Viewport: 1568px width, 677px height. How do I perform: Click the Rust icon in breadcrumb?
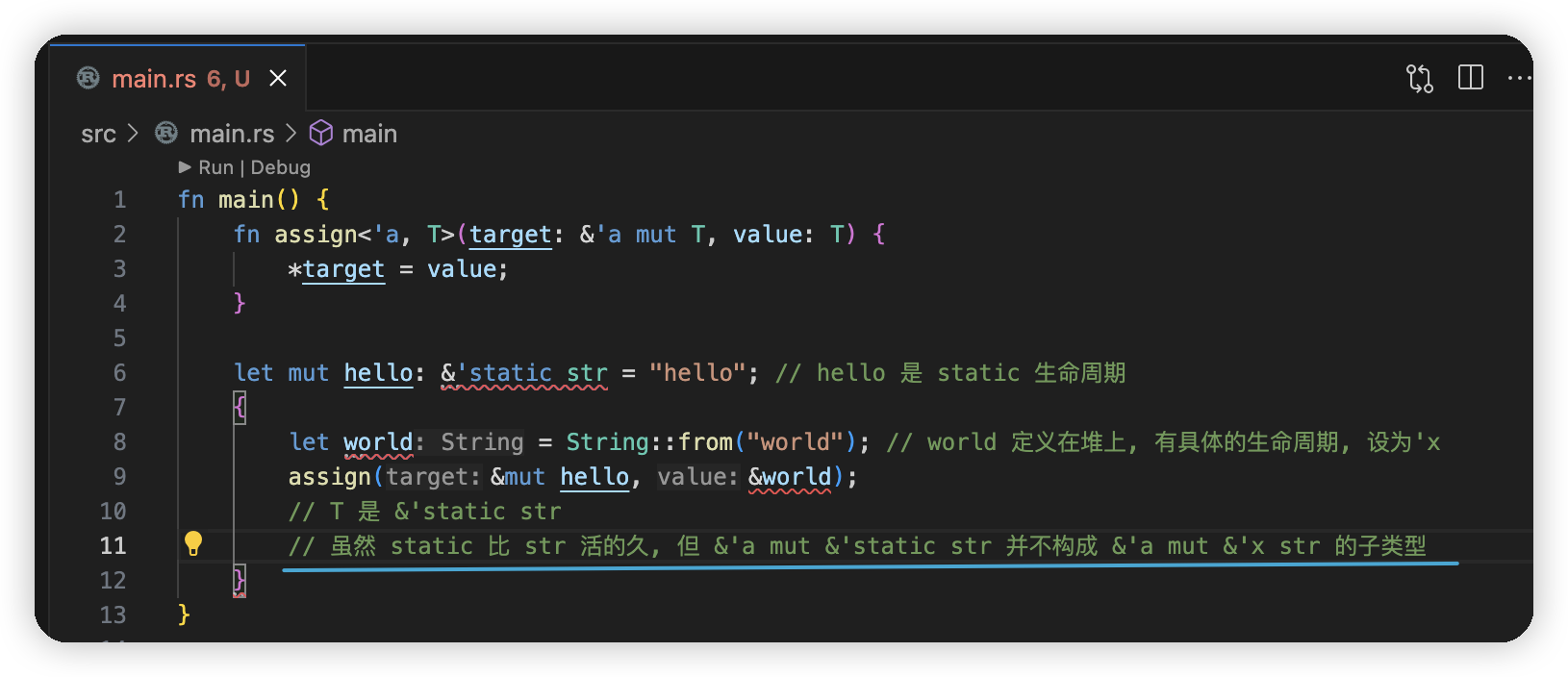click(x=166, y=133)
